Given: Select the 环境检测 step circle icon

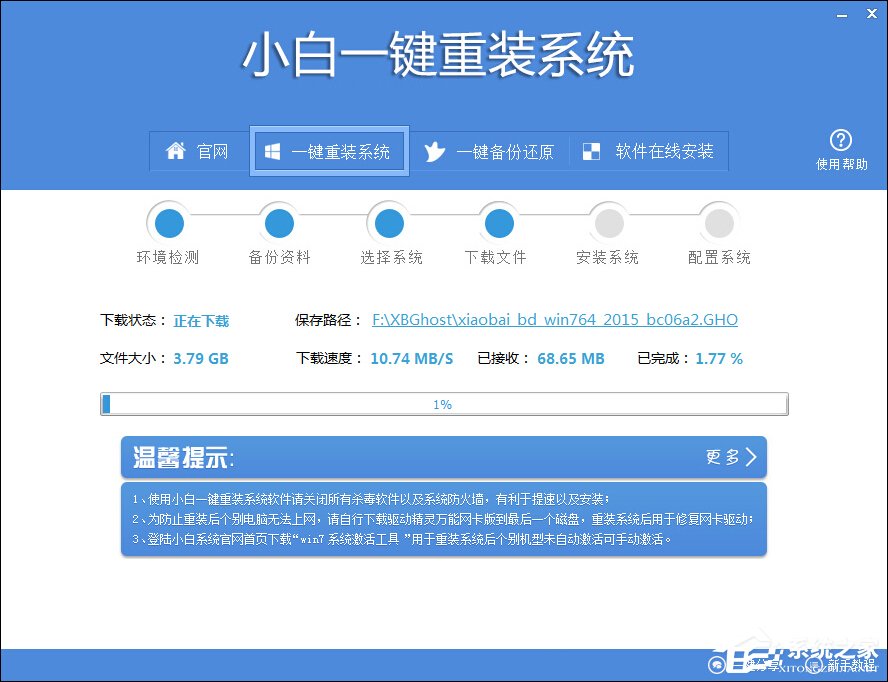Looking at the screenshot, I should (168, 223).
